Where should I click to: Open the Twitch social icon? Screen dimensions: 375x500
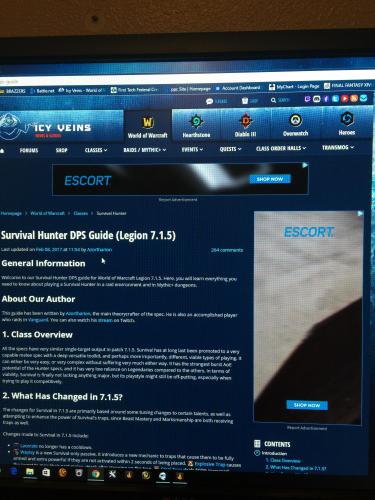click(307, 99)
